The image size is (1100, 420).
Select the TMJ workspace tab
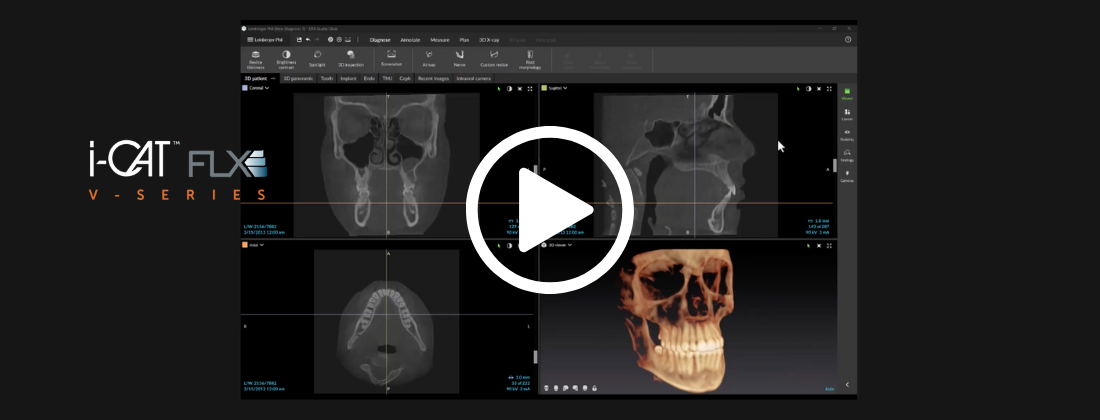click(x=387, y=79)
